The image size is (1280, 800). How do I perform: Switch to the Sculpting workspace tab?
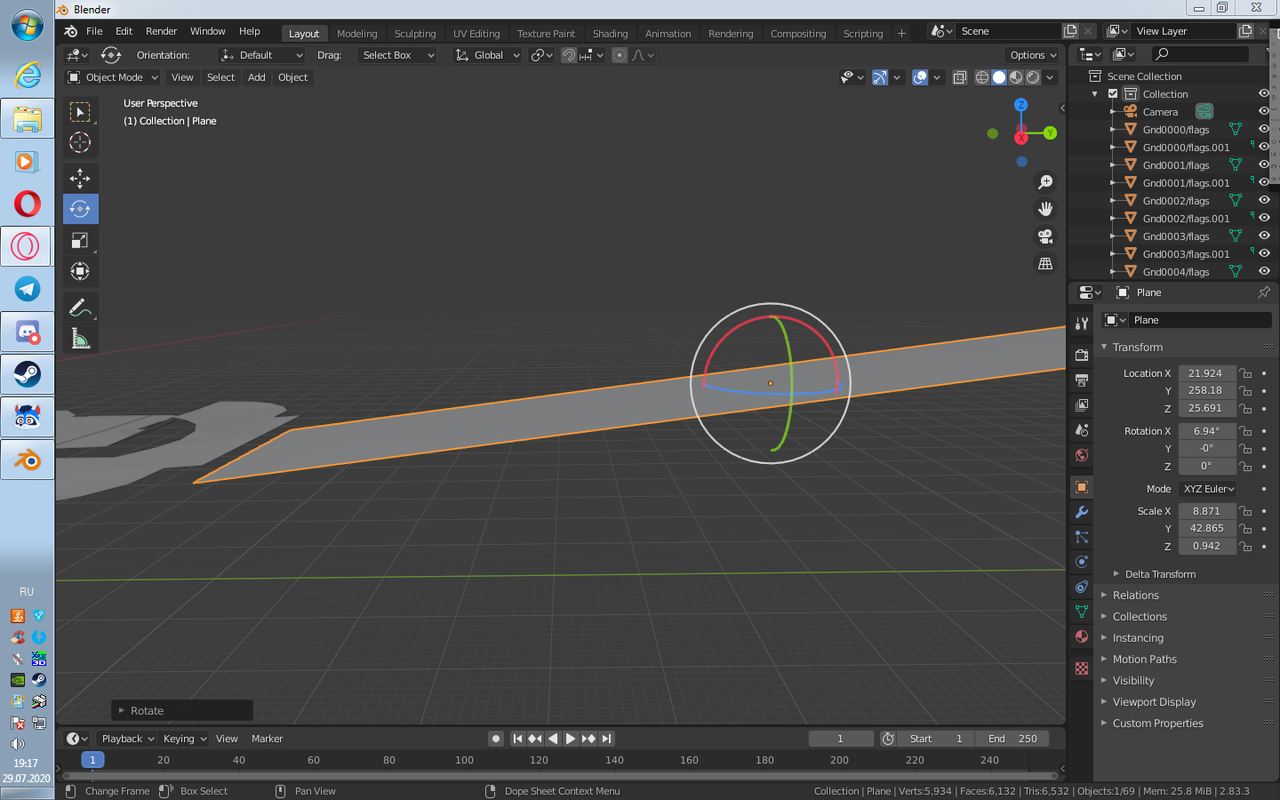pos(415,33)
